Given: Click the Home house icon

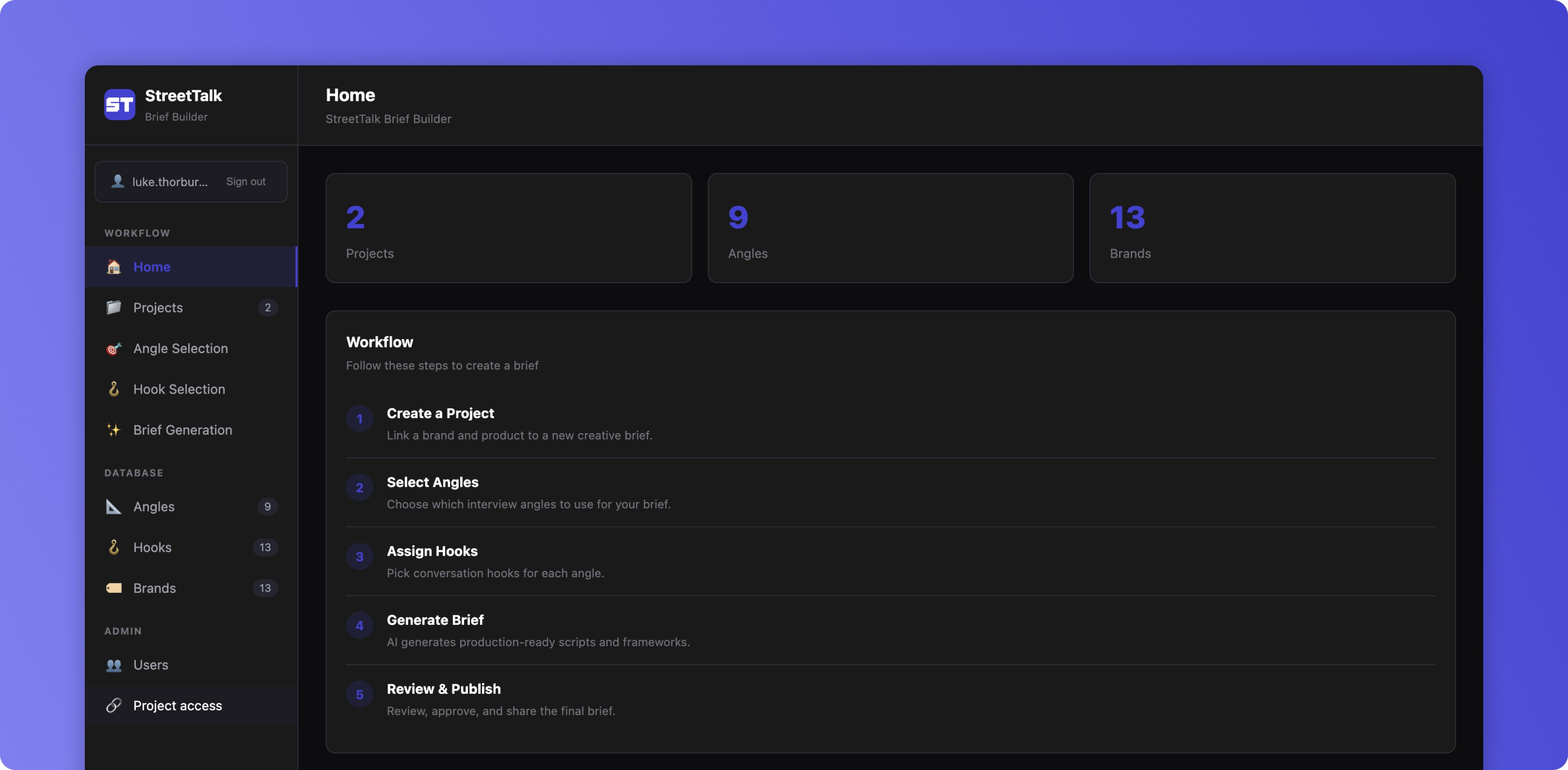Looking at the screenshot, I should 114,267.
